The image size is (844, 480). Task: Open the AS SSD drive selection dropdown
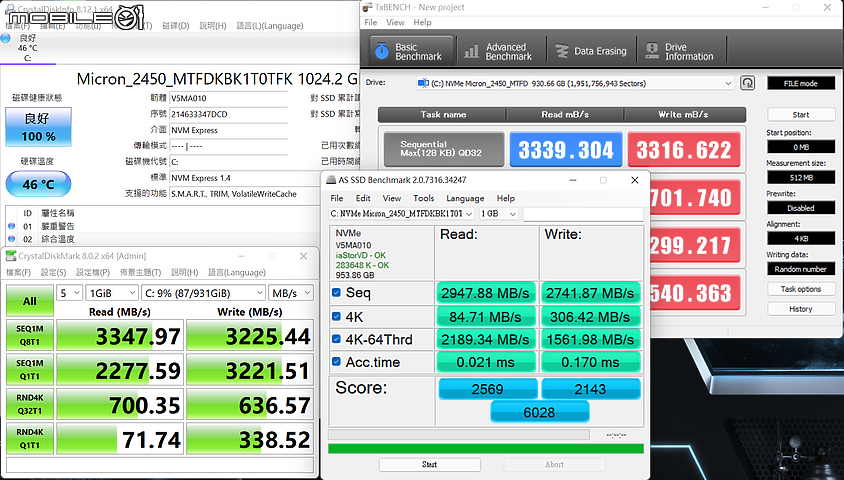click(x=402, y=214)
